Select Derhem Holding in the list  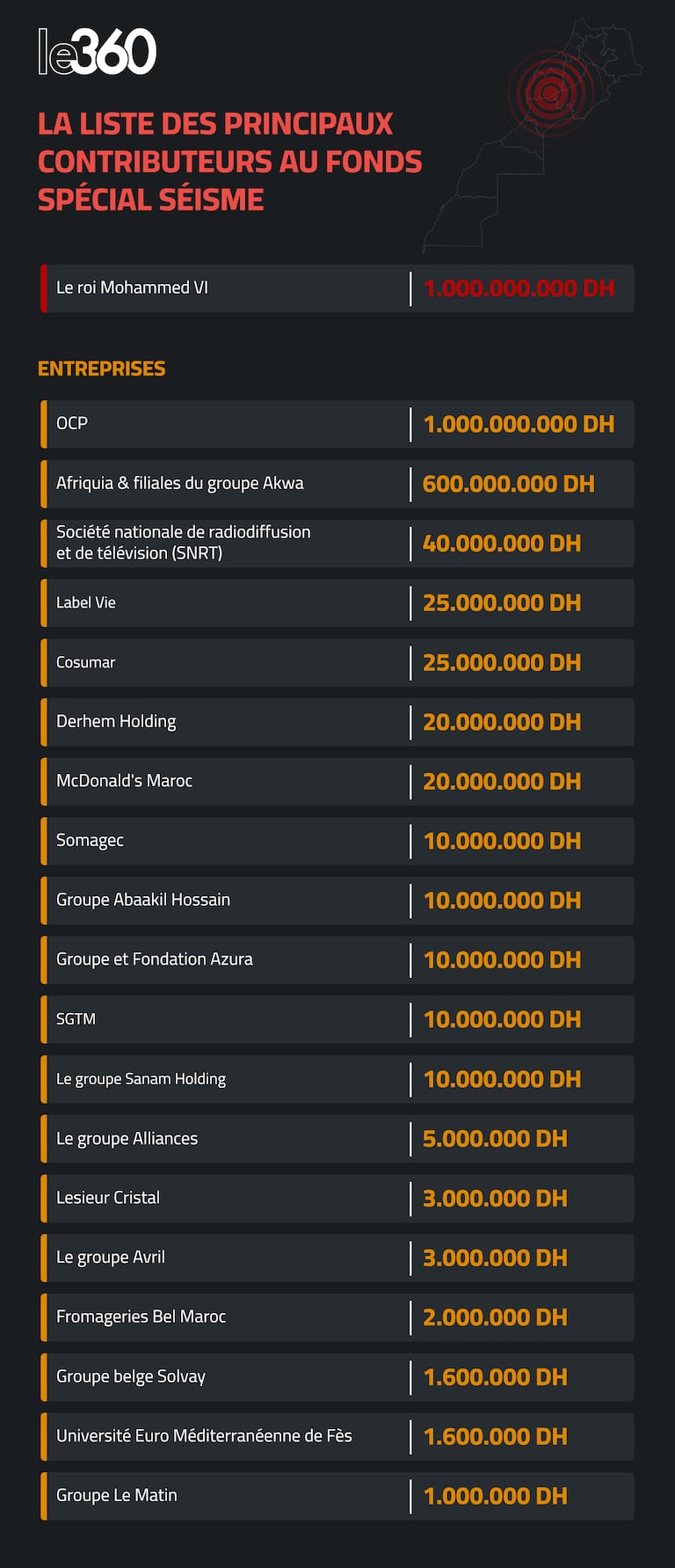pos(116,721)
